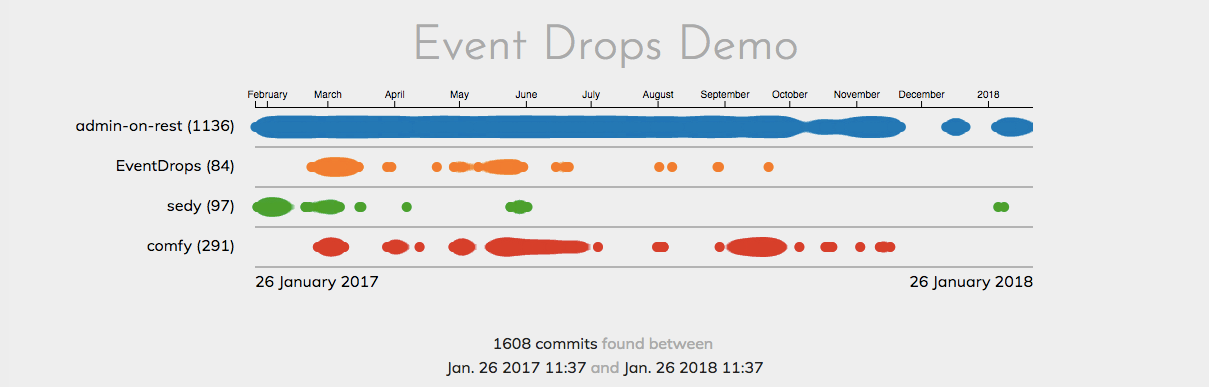Viewport: 1209px width, 387px height.
Task: Select the sedy (97) row label
Action: (x=200, y=207)
